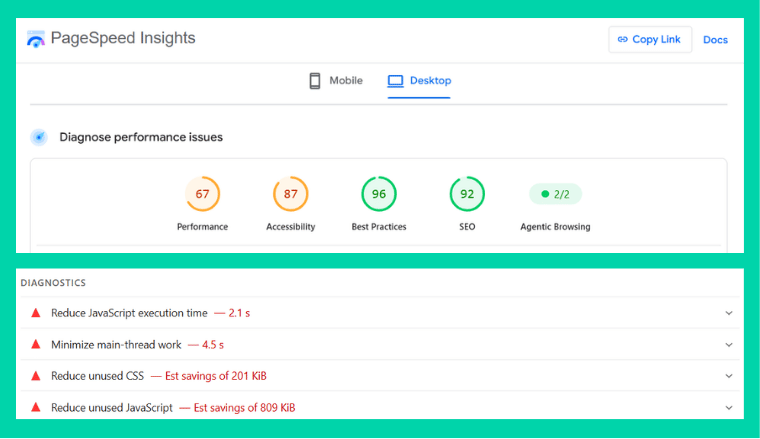The height and width of the screenshot is (439, 760).
Task: Click the Diagnose performance issues icon
Action: point(39,137)
